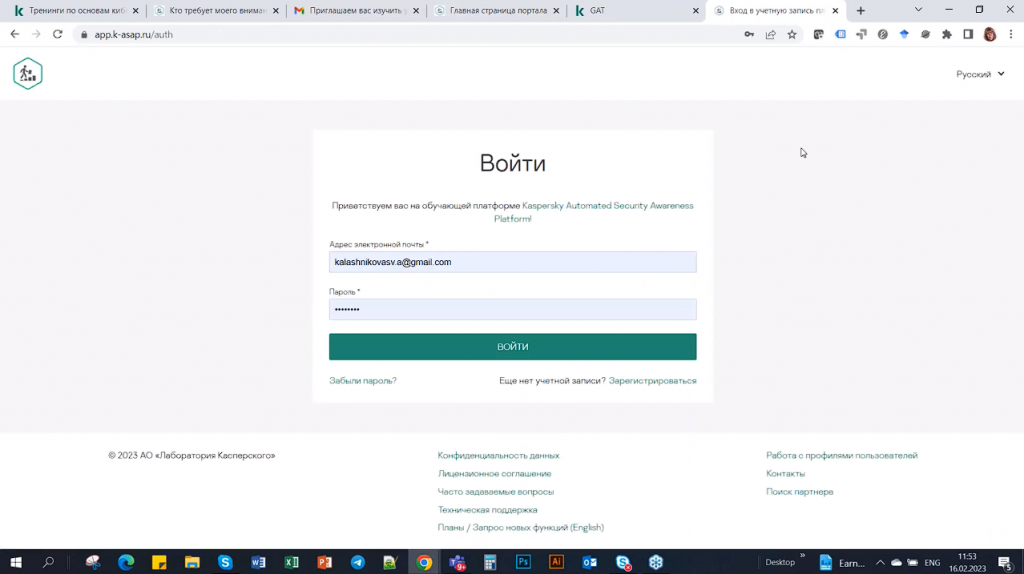Click the green ВОЙТИ button

513,347
